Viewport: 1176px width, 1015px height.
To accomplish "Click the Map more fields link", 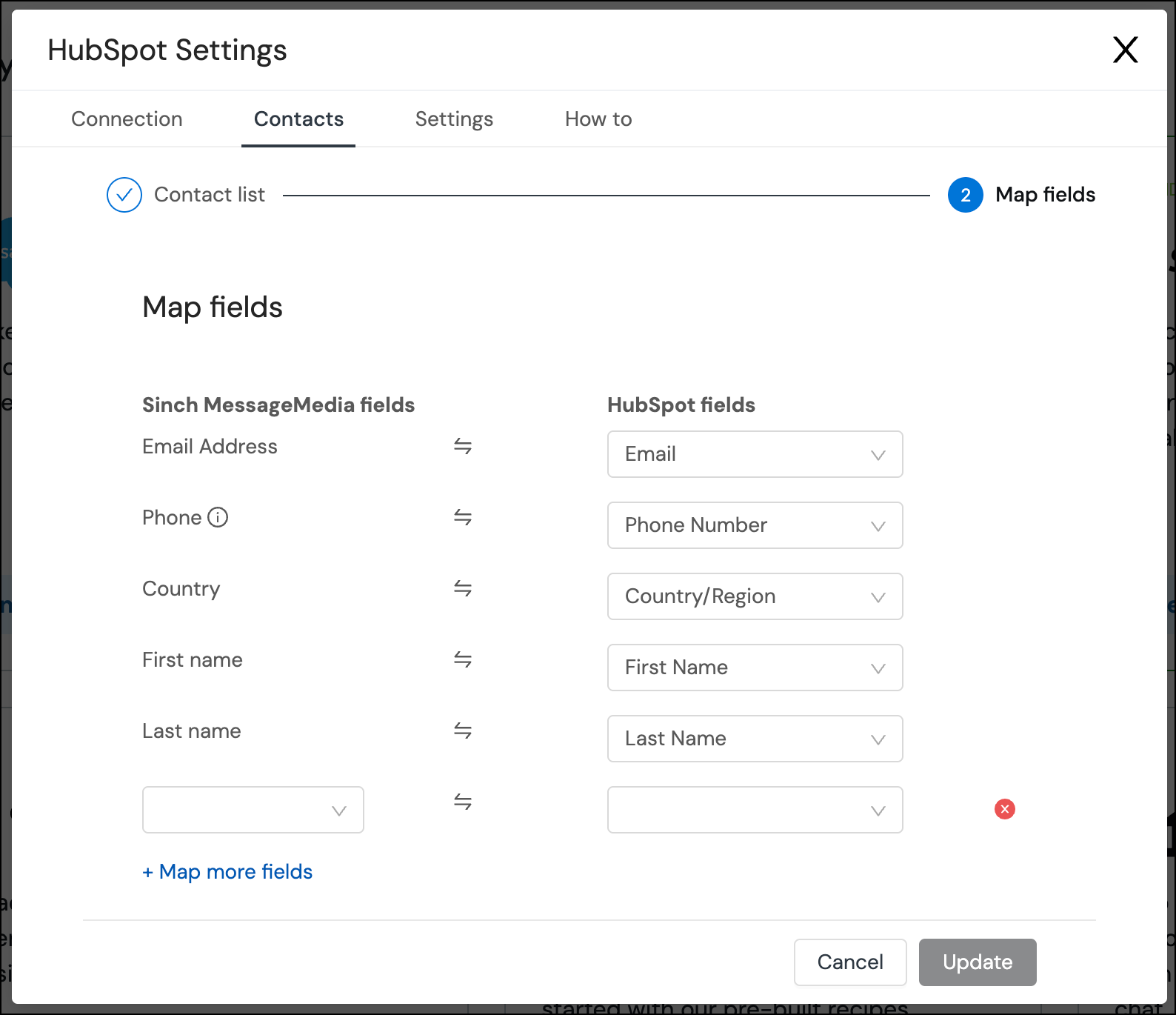I will coord(227,871).
